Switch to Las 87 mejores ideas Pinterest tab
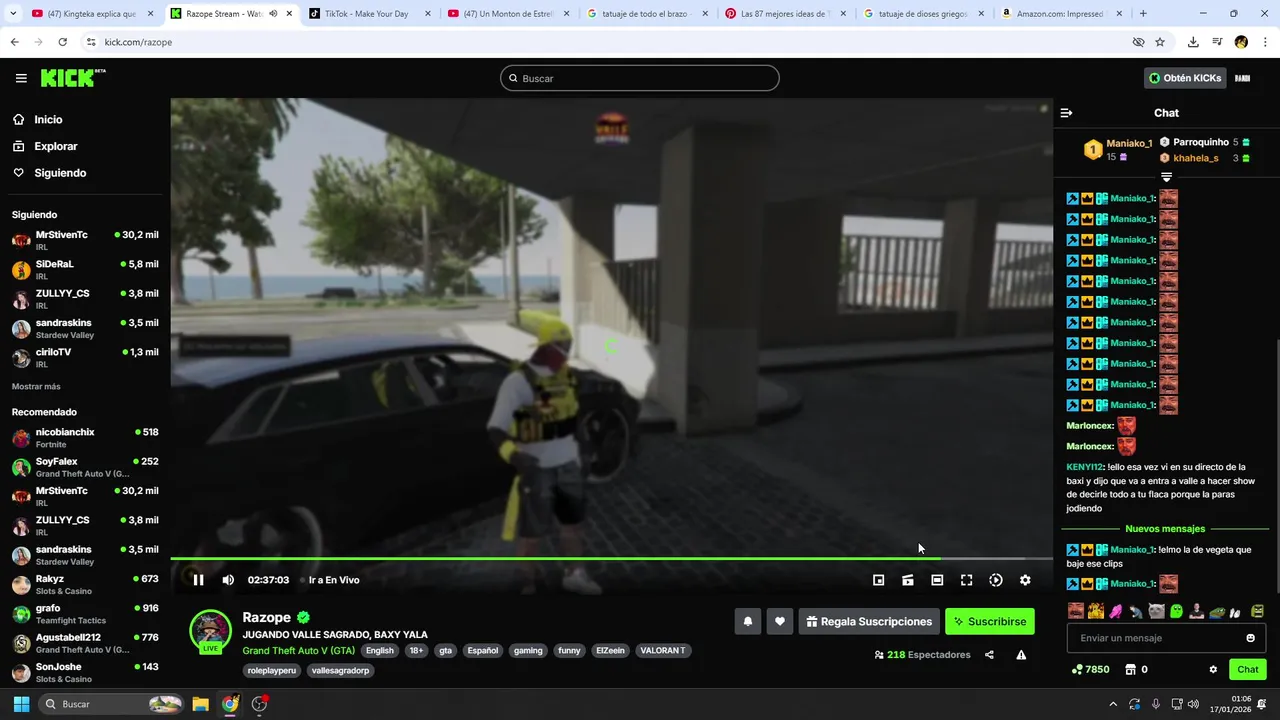1280x720 pixels. click(x=785, y=14)
